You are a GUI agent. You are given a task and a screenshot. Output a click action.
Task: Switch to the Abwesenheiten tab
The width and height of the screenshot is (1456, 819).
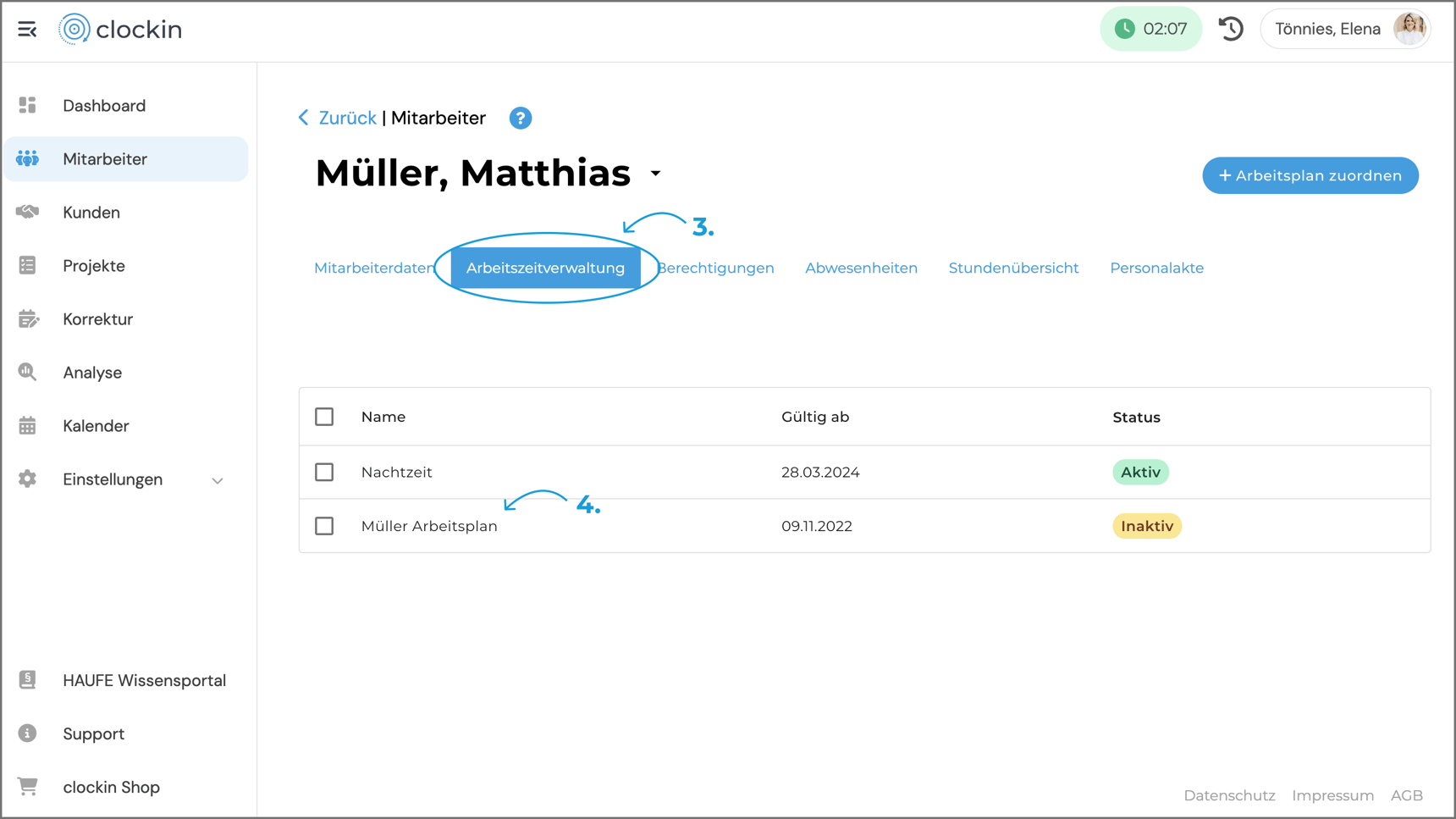[x=861, y=268]
